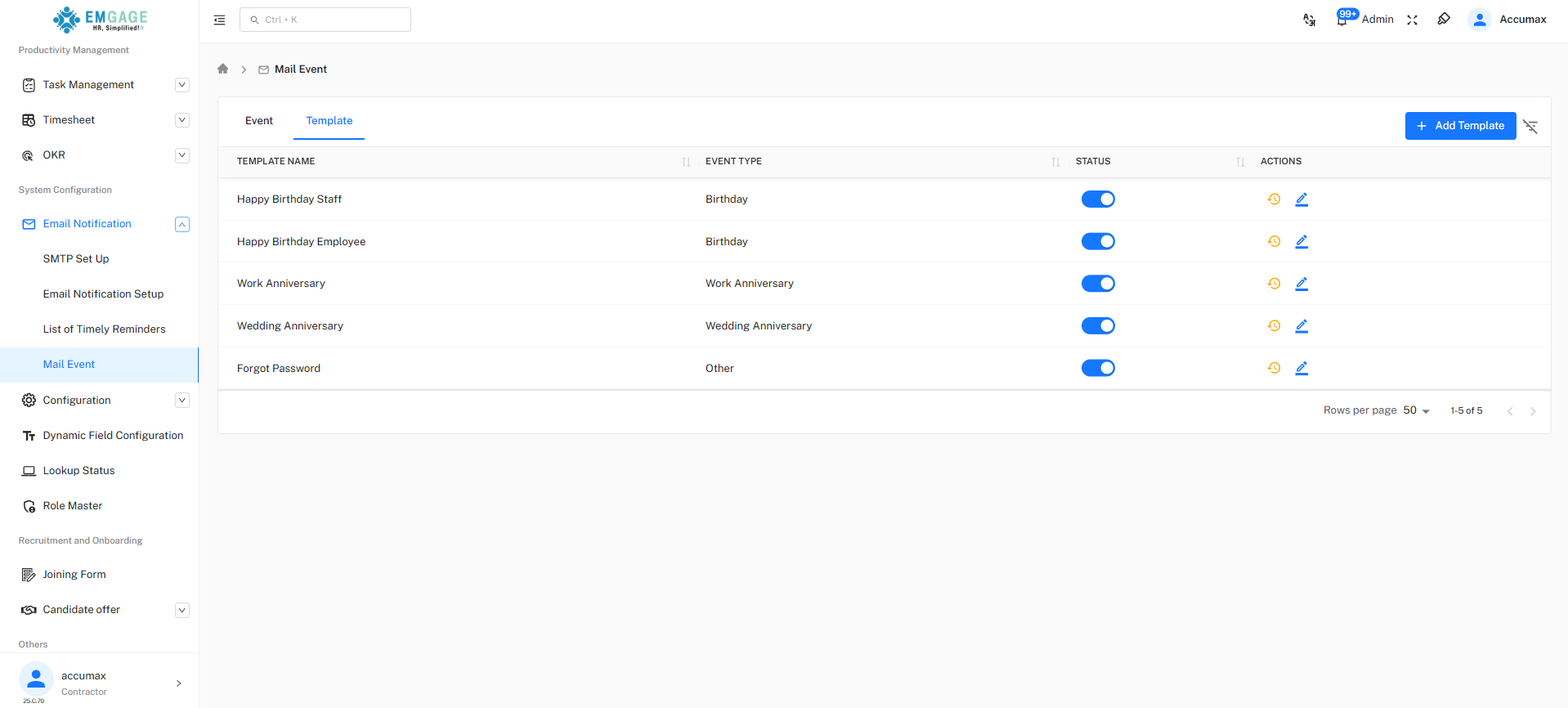Viewport: 1568px width, 708px height.
Task: Click the home breadcrumb icon
Action: 222,69
